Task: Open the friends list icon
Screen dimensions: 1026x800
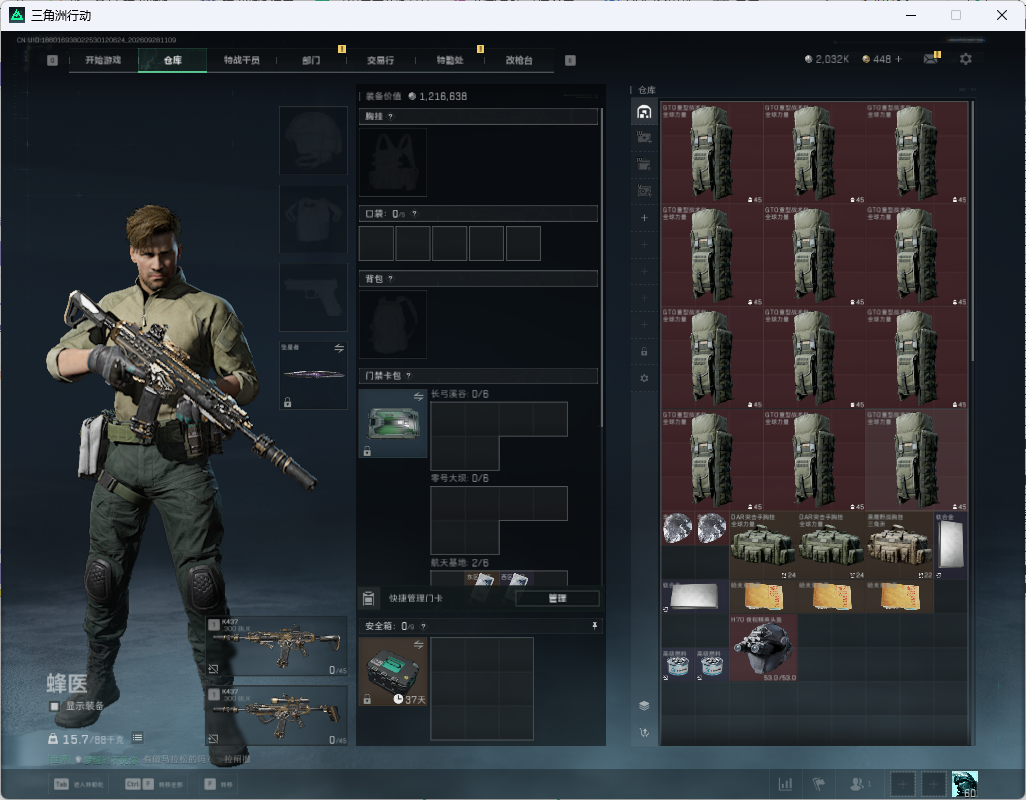Action: [x=859, y=784]
